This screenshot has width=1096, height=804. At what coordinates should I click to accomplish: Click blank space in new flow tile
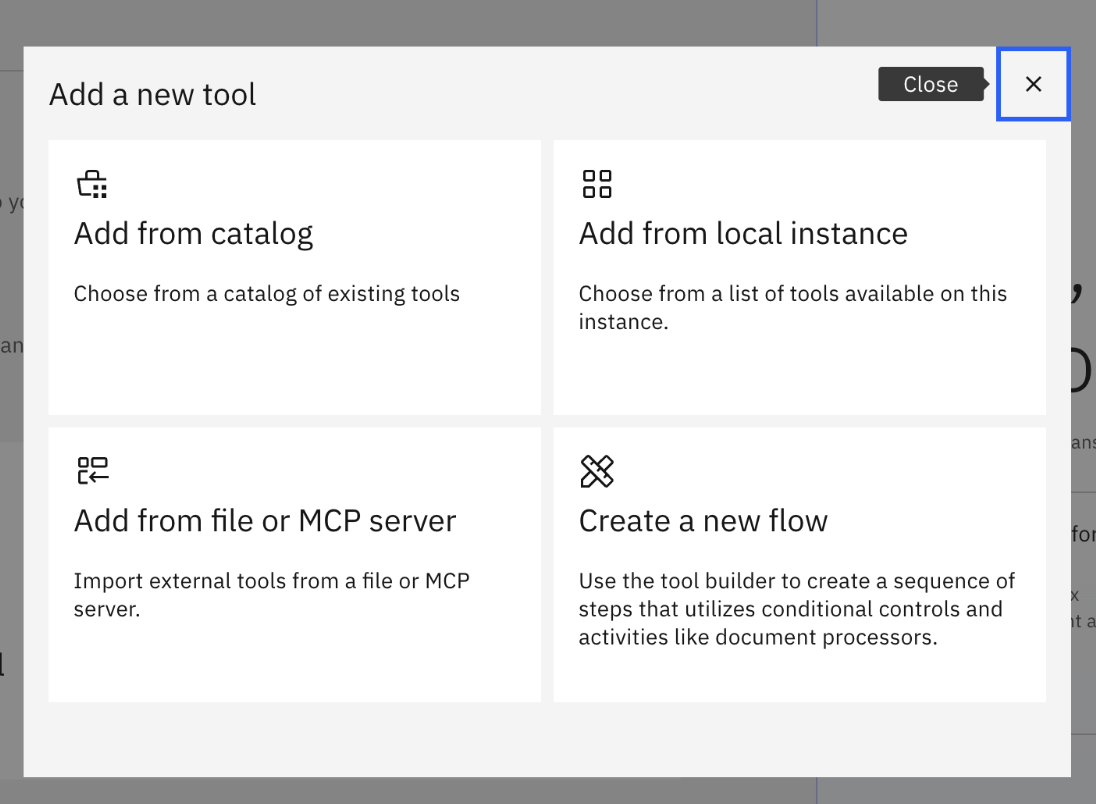pos(800,675)
